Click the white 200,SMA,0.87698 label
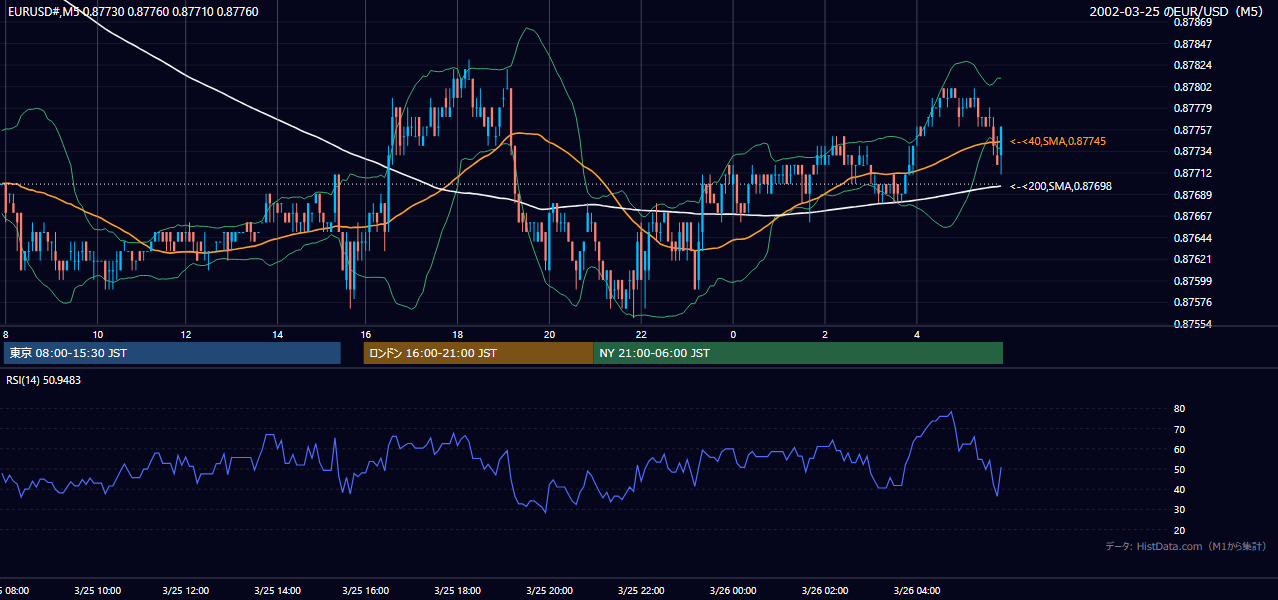Image resolution: width=1278 pixels, height=600 pixels. tap(1060, 186)
